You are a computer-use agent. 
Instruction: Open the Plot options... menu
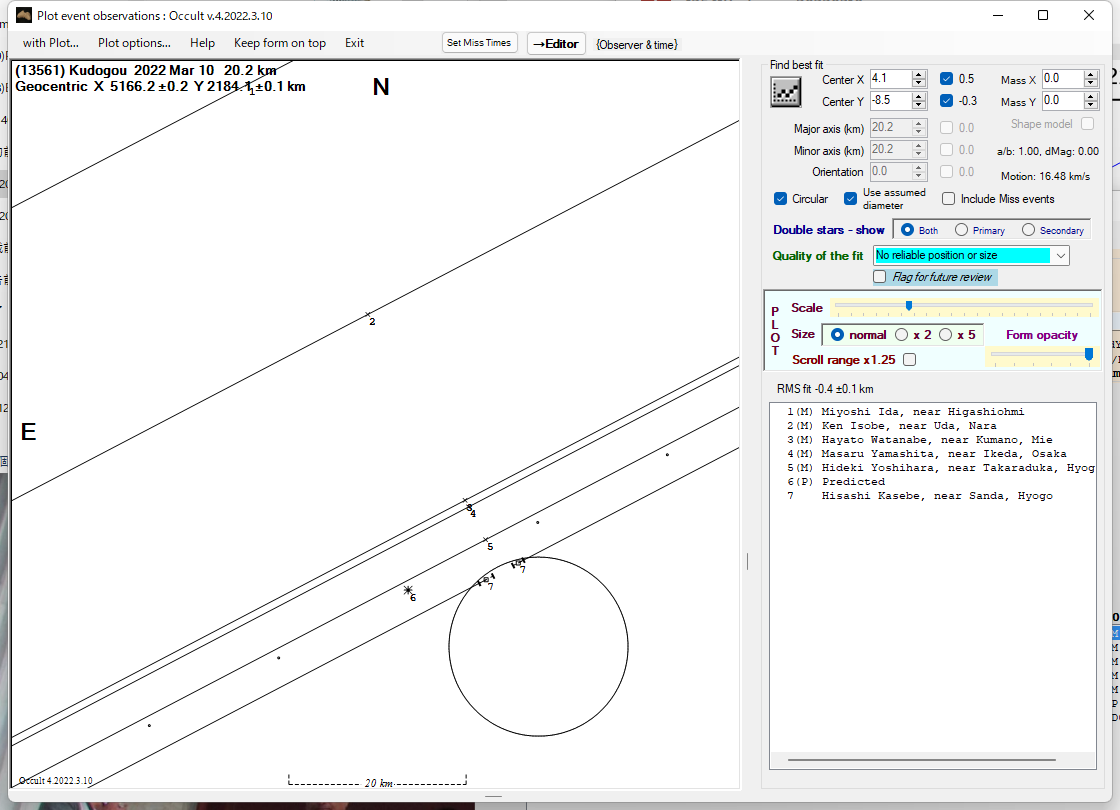(x=134, y=43)
